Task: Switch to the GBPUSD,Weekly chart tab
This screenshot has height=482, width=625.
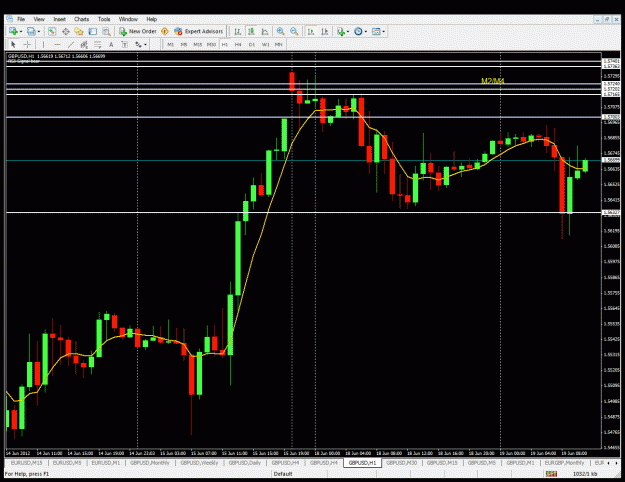Action: 199,463
